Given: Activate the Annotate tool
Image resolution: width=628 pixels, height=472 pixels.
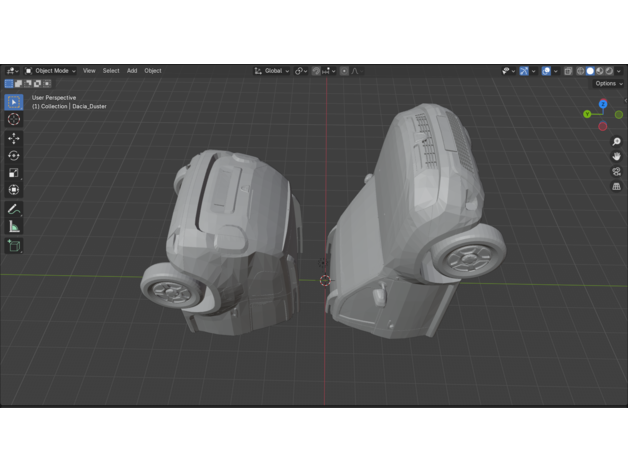Looking at the screenshot, I should 14,209.
